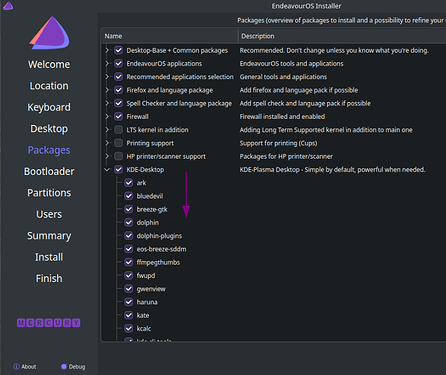The width and height of the screenshot is (446, 375).
Task: Uncheck the ark package checkbox
Action: click(129, 183)
